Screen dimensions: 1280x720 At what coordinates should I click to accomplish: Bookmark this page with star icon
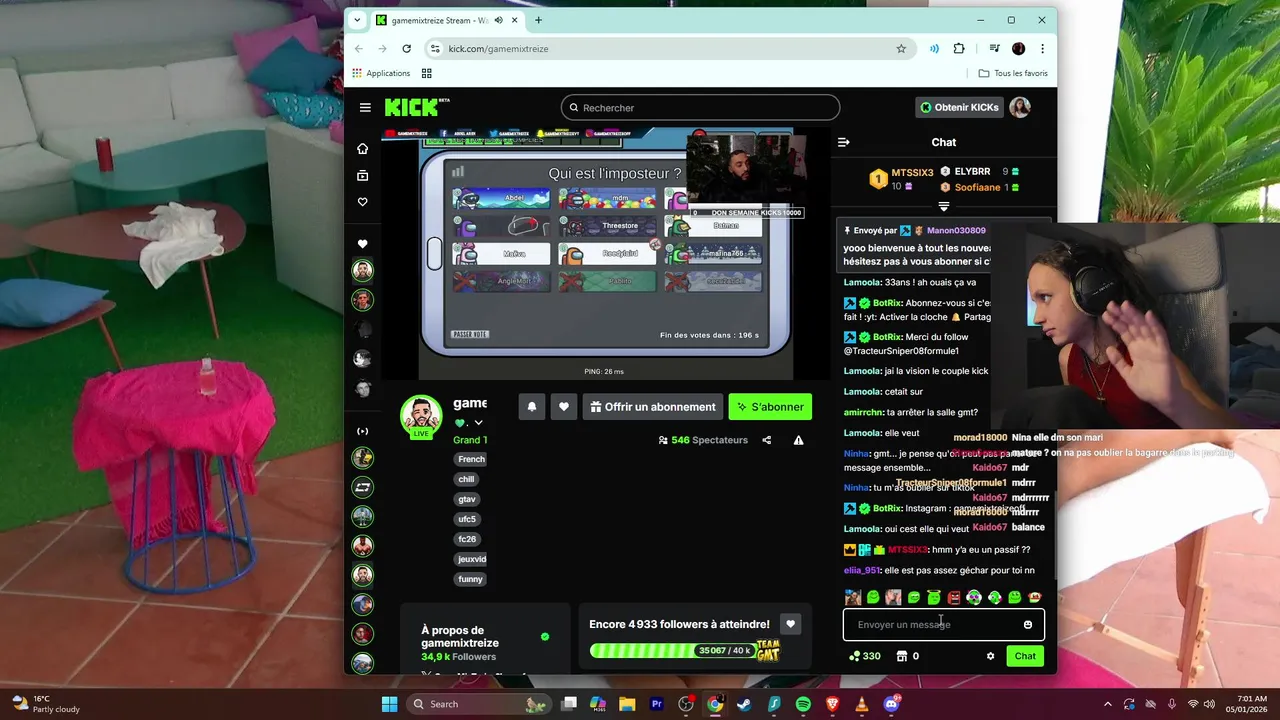click(x=901, y=48)
